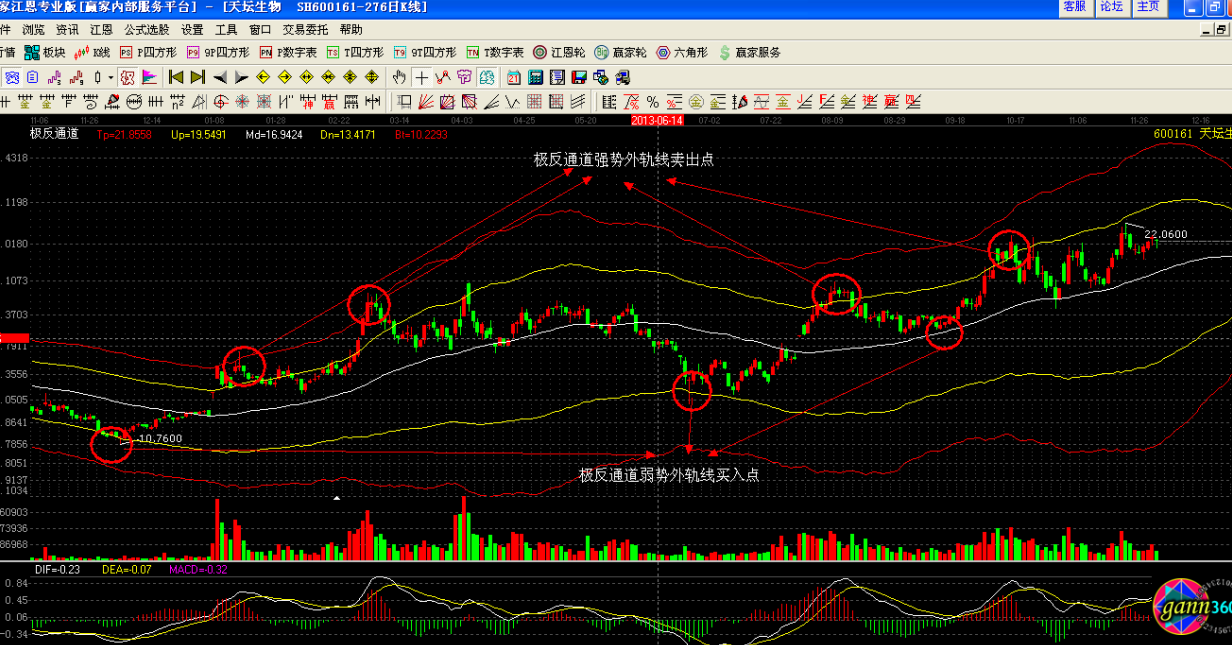Screen dimensions: 1232x645
Task: Open the 设置 menu
Action: point(192,30)
